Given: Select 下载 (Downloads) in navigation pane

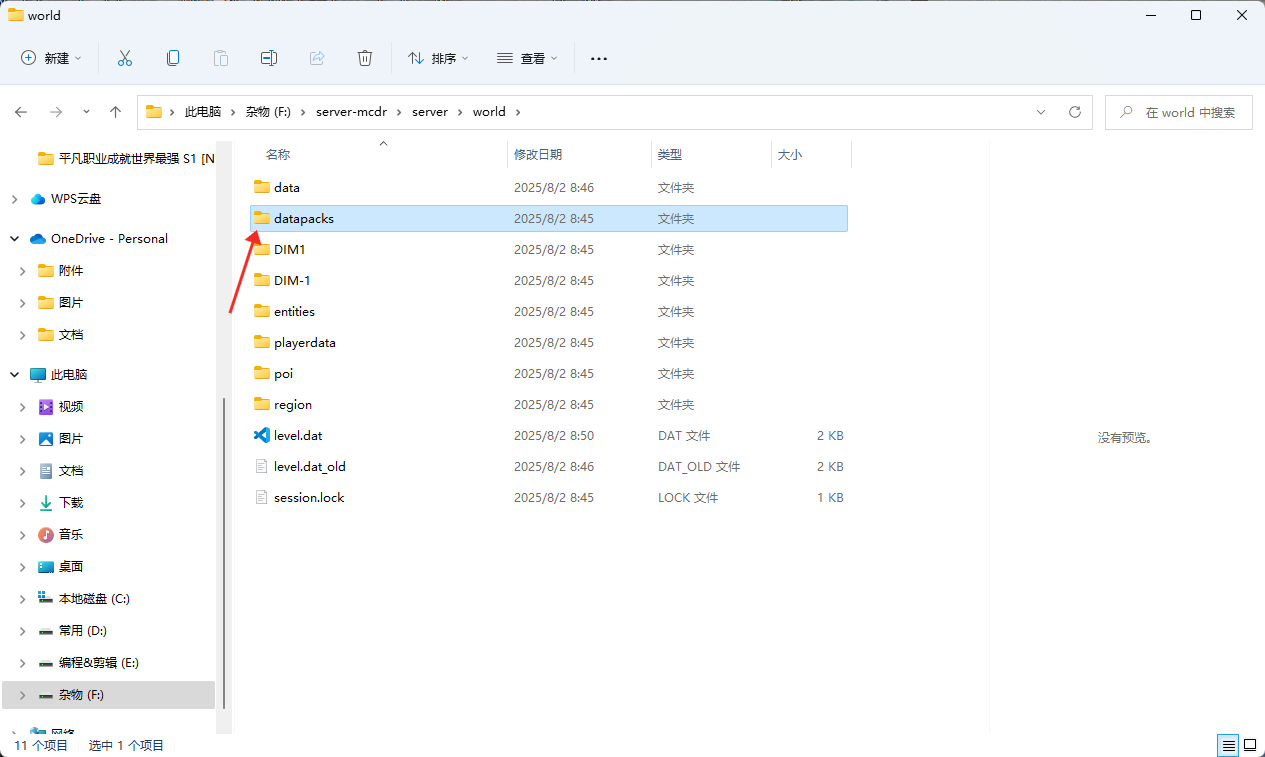Looking at the screenshot, I should 71,503.
